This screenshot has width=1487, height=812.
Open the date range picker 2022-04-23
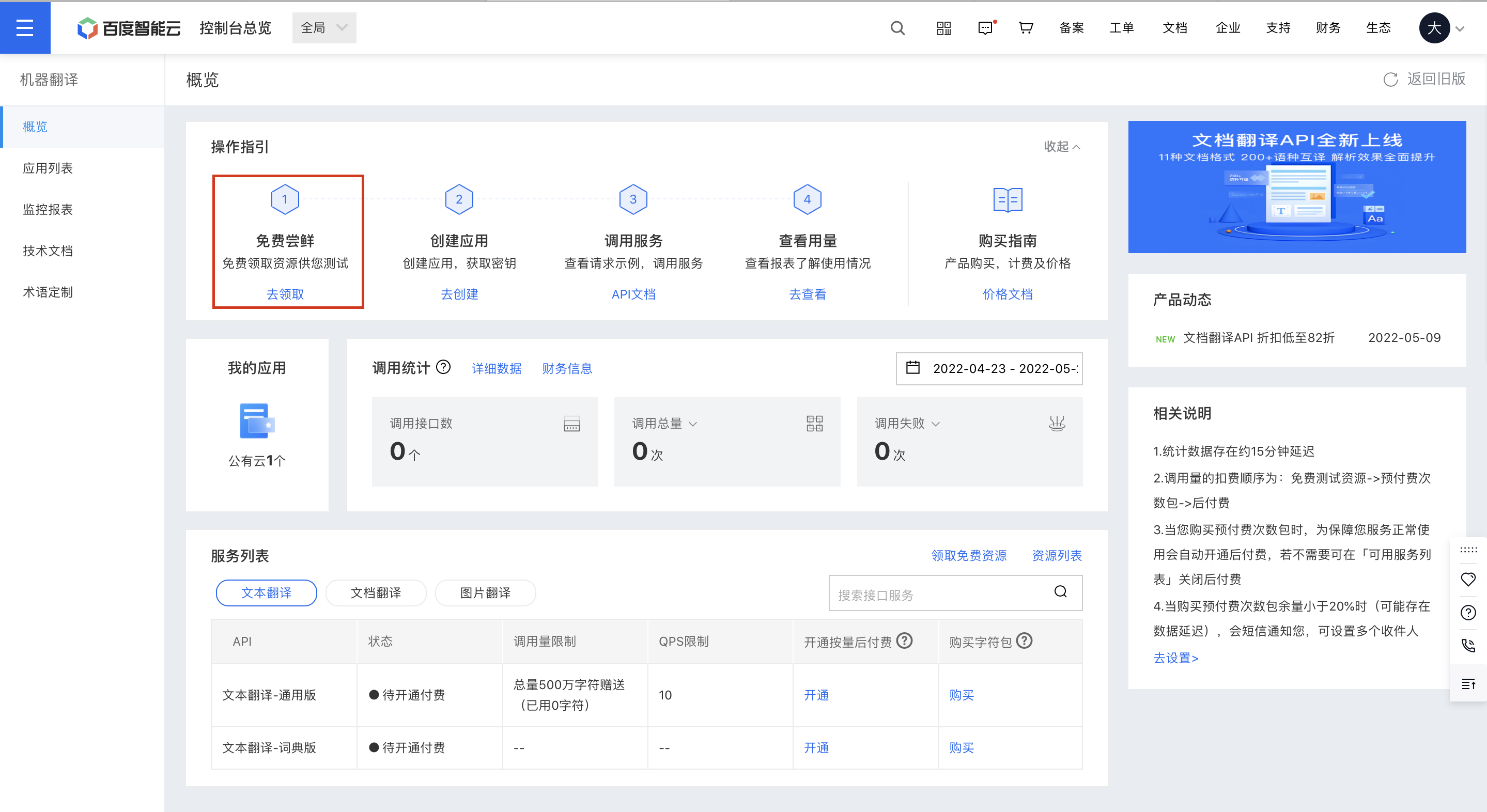pos(989,368)
